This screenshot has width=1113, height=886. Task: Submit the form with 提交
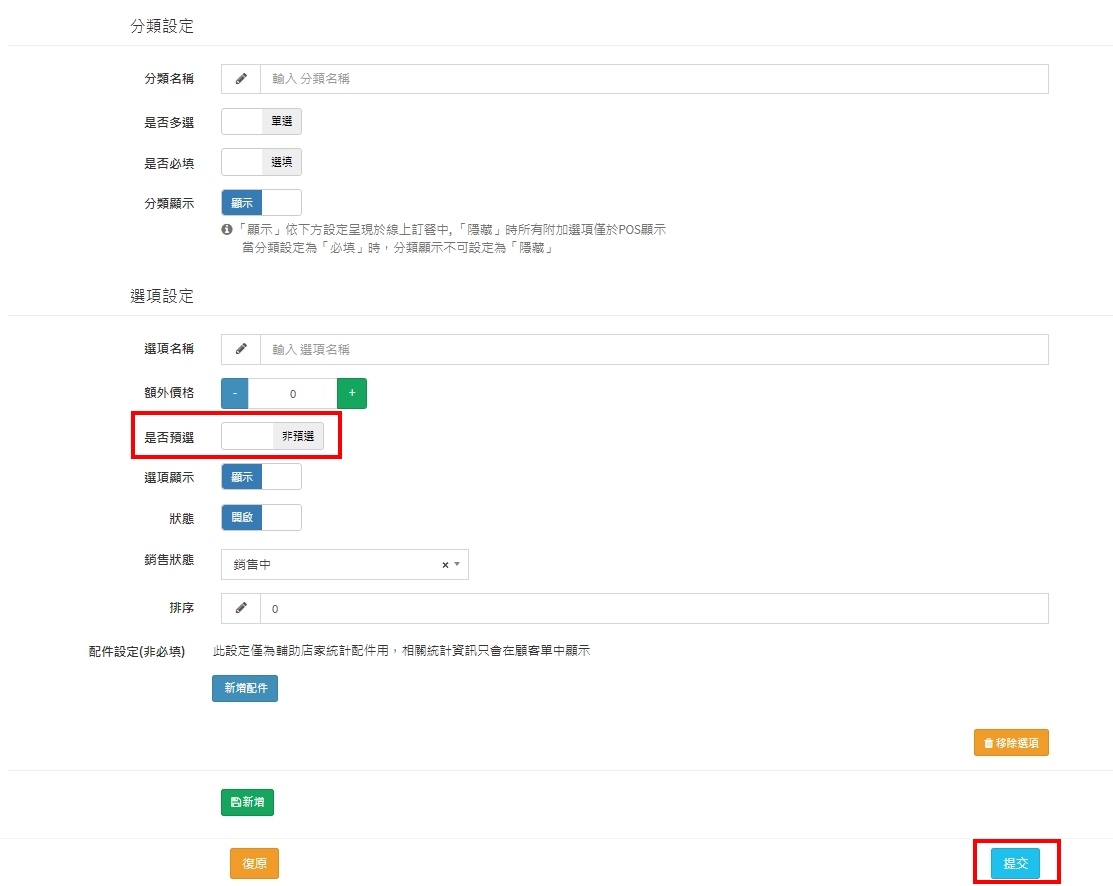point(1015,864)
